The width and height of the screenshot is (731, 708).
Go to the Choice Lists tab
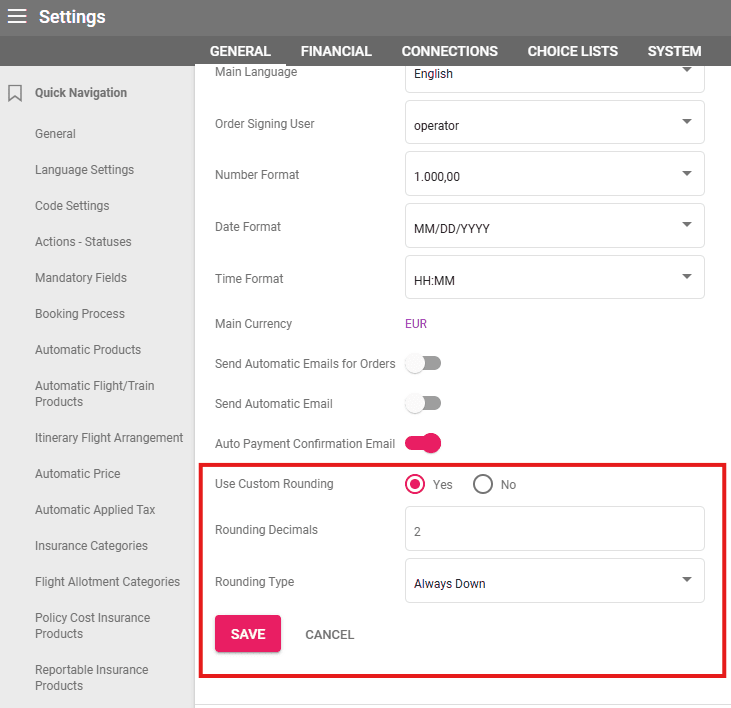(x=572, y=51)
